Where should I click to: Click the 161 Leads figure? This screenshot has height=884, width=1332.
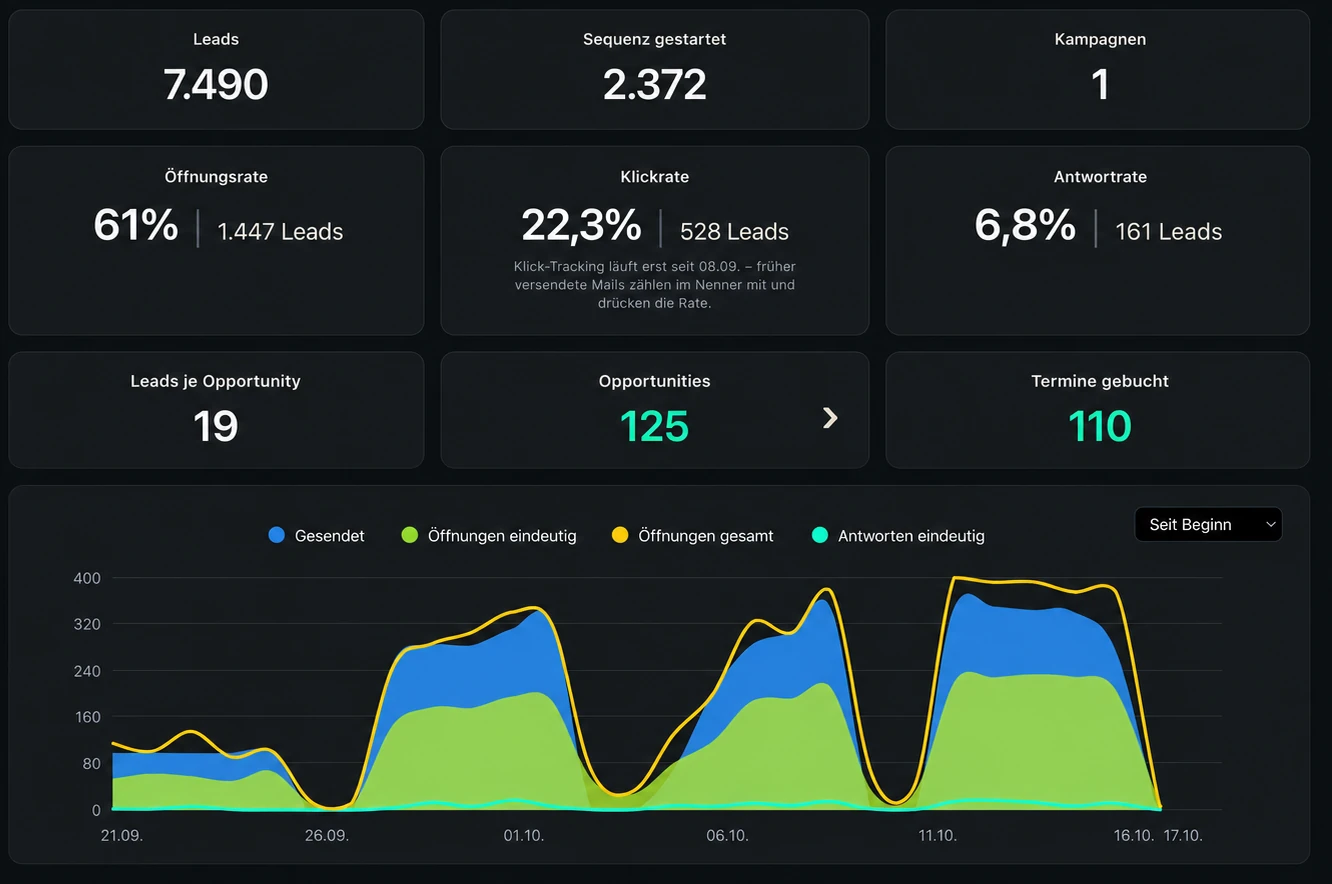tap(1168, 232)
